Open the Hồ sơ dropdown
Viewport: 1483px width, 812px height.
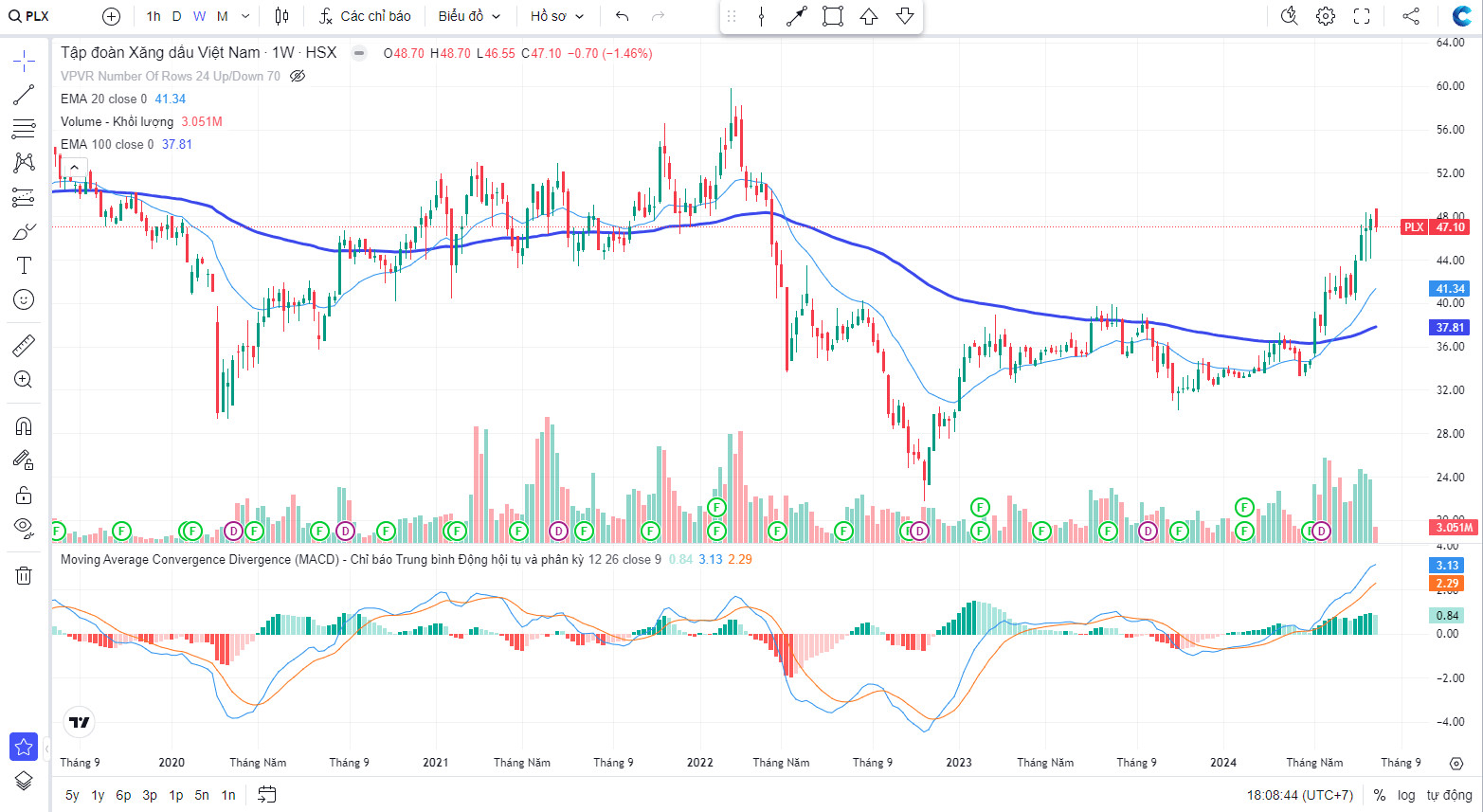click(x=557, y=16)
